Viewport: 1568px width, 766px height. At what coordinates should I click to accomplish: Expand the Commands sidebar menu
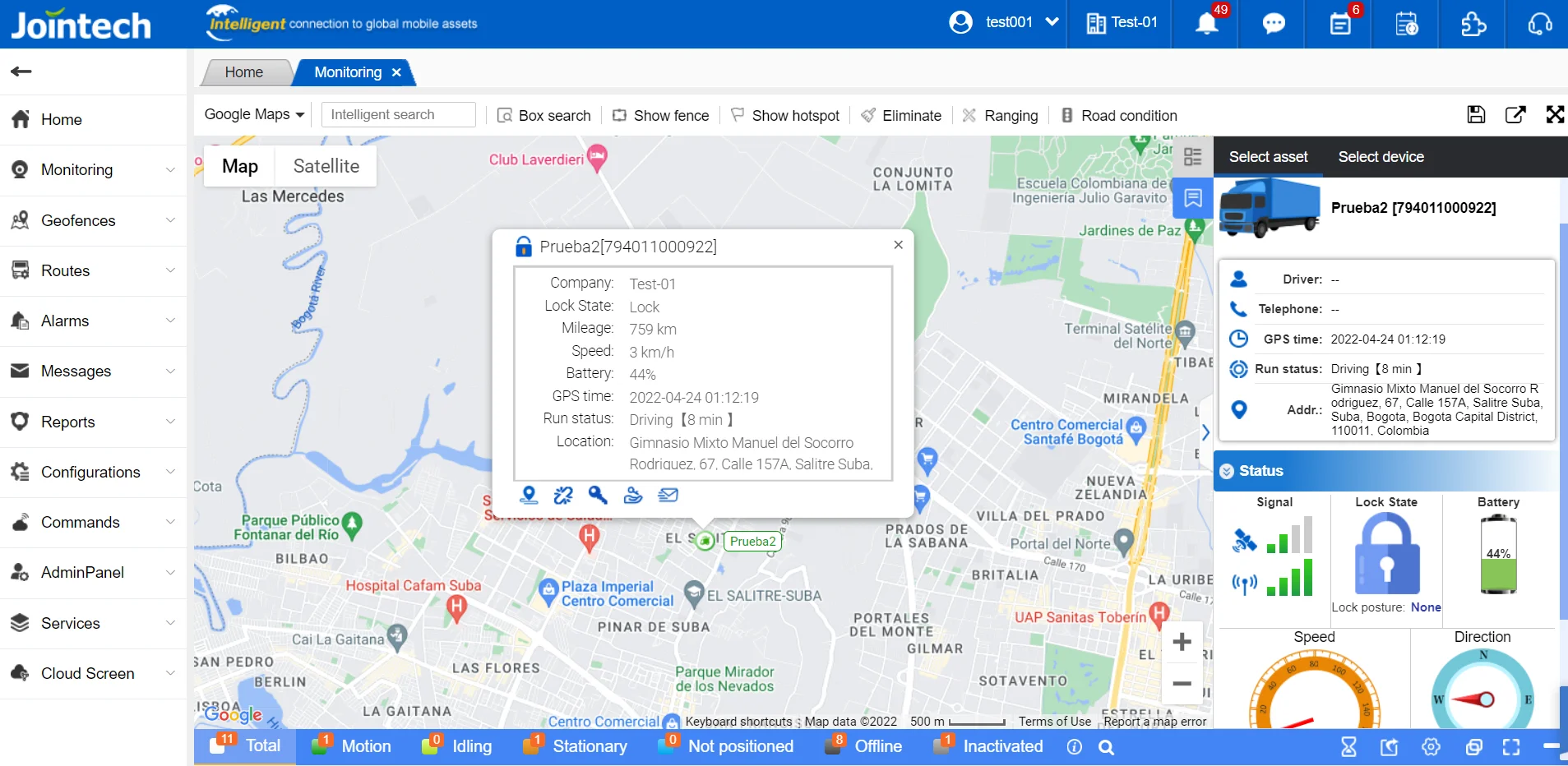94,522
